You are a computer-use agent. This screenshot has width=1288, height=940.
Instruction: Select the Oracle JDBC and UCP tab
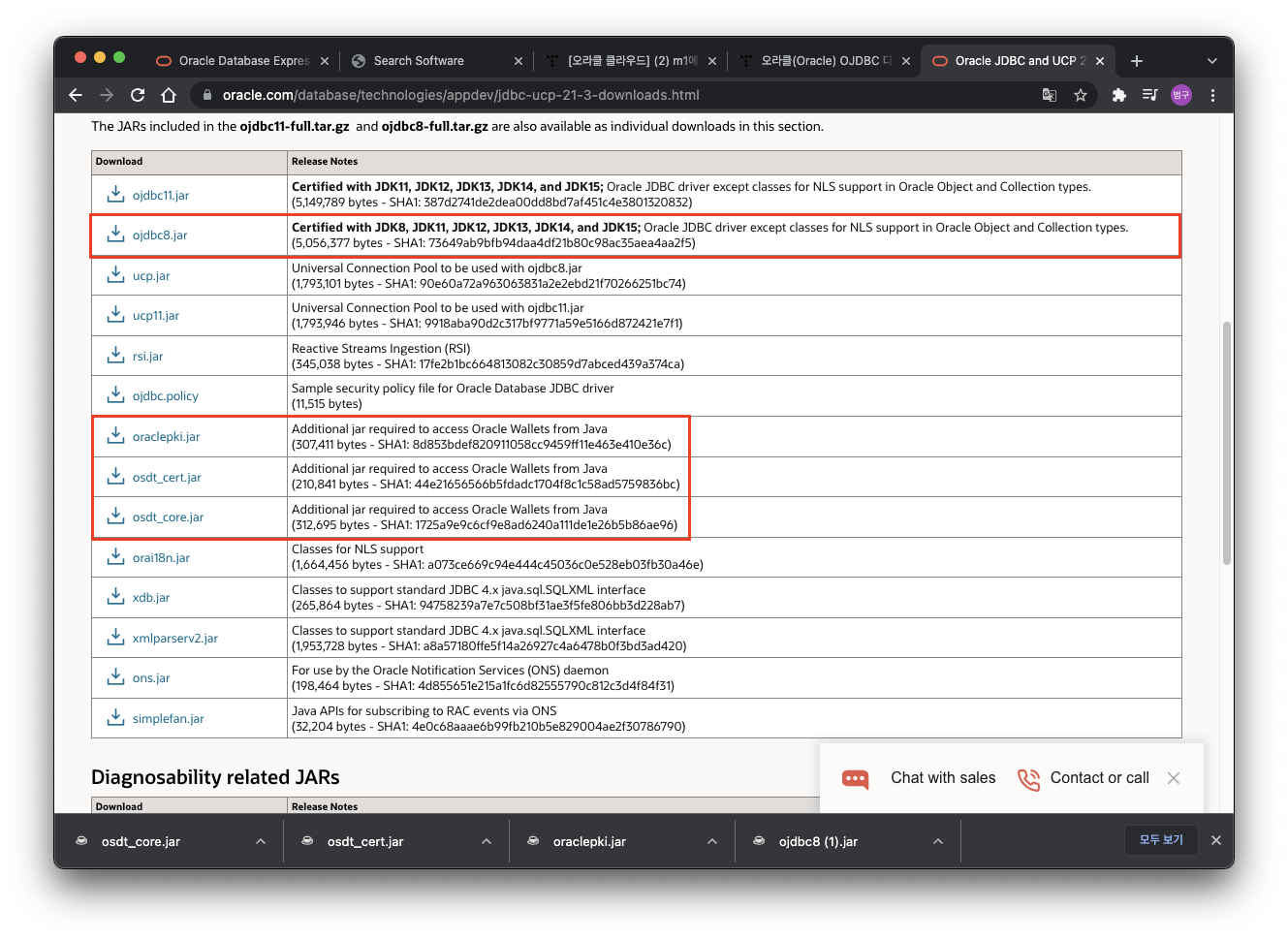(1019, 60)
